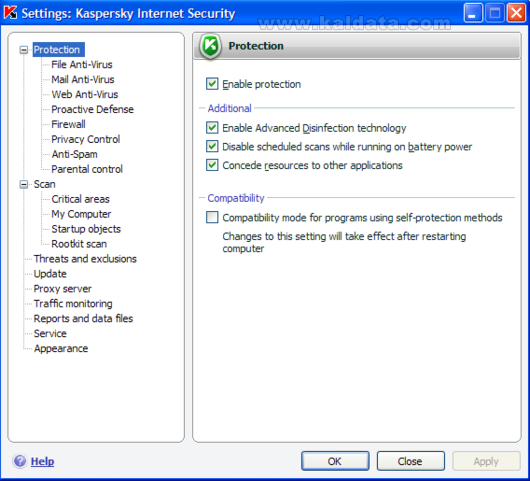Click the Kaspersky logo in title bar
Image resolution: width=530 pixels, height=481 pixels.
click(10, 13)
